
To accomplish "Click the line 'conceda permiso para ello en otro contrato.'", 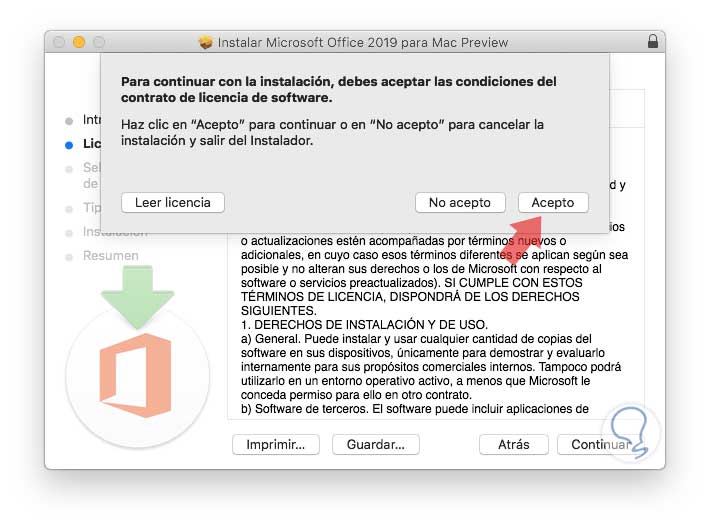I will (x=356, y=395).
